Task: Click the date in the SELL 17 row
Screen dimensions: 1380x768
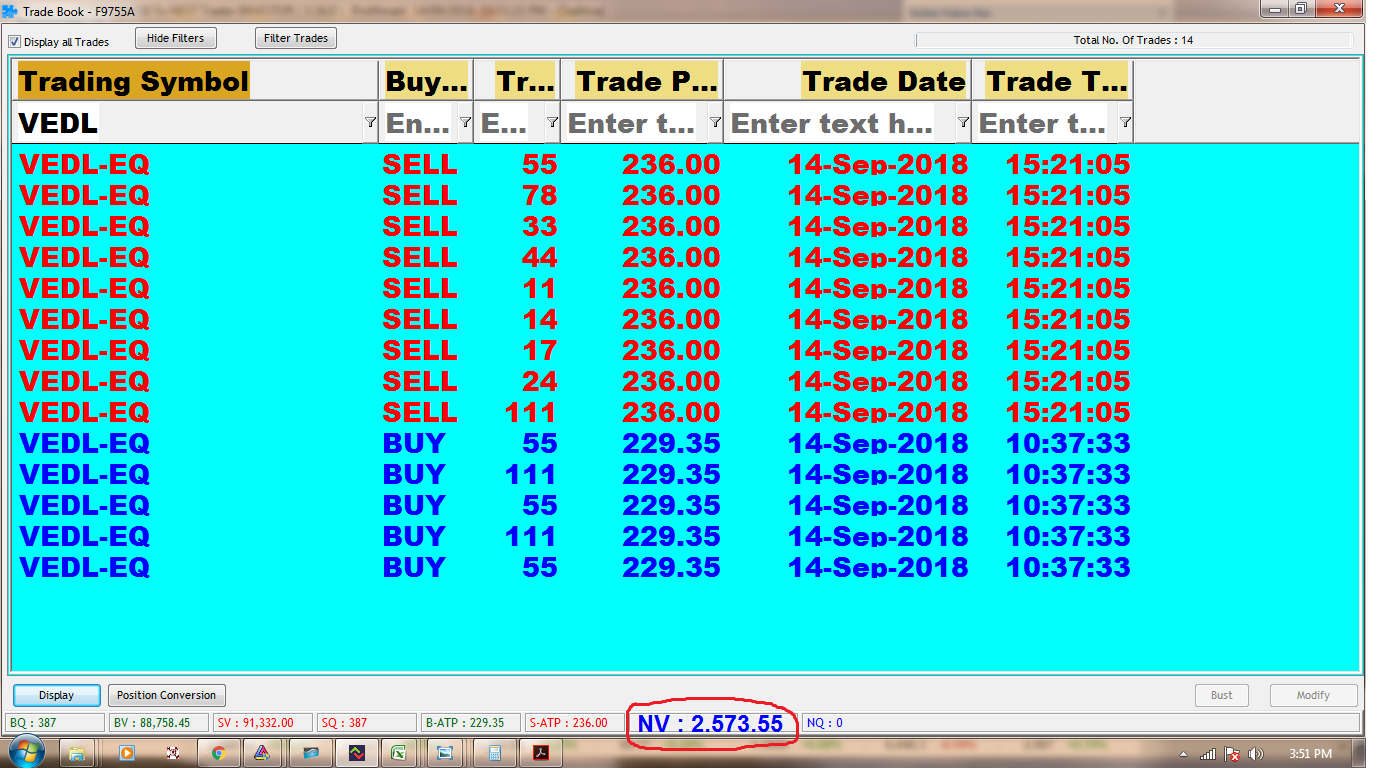Action: pyautogui.click(x=878, y=350)
